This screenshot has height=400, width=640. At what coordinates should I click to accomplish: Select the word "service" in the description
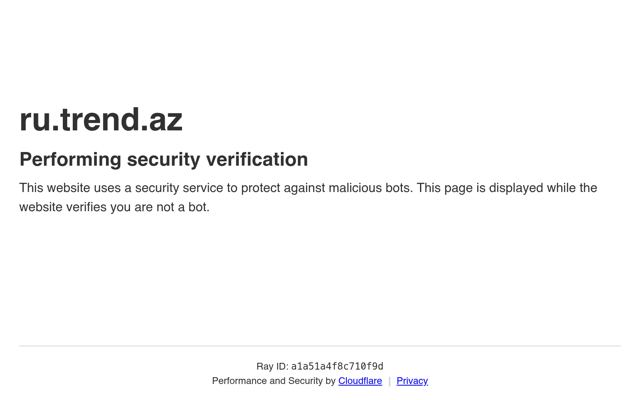tap(203, 188)
